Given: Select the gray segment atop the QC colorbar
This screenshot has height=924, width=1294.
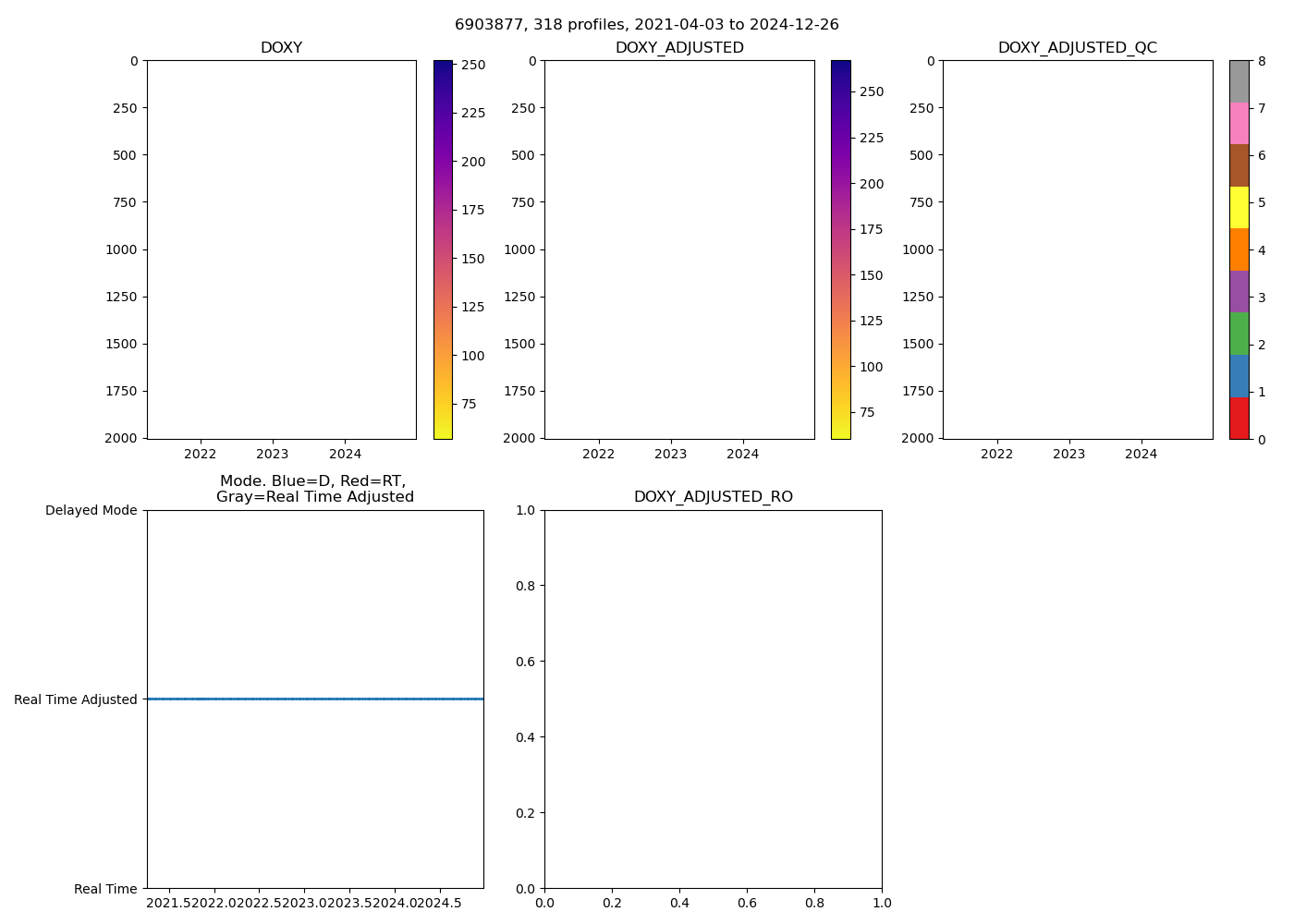Looking at the screenshot, I should (x=1239, y=81).
